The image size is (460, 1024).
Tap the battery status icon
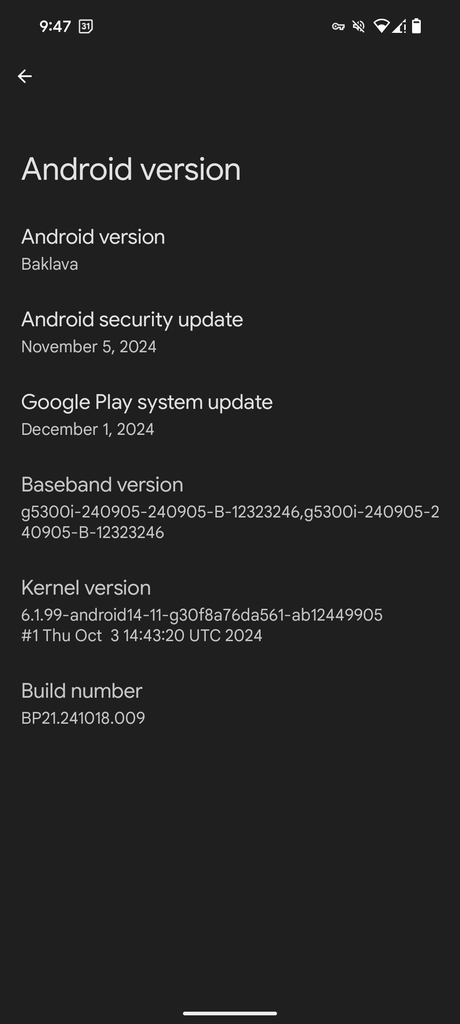[x=416, y=26]
